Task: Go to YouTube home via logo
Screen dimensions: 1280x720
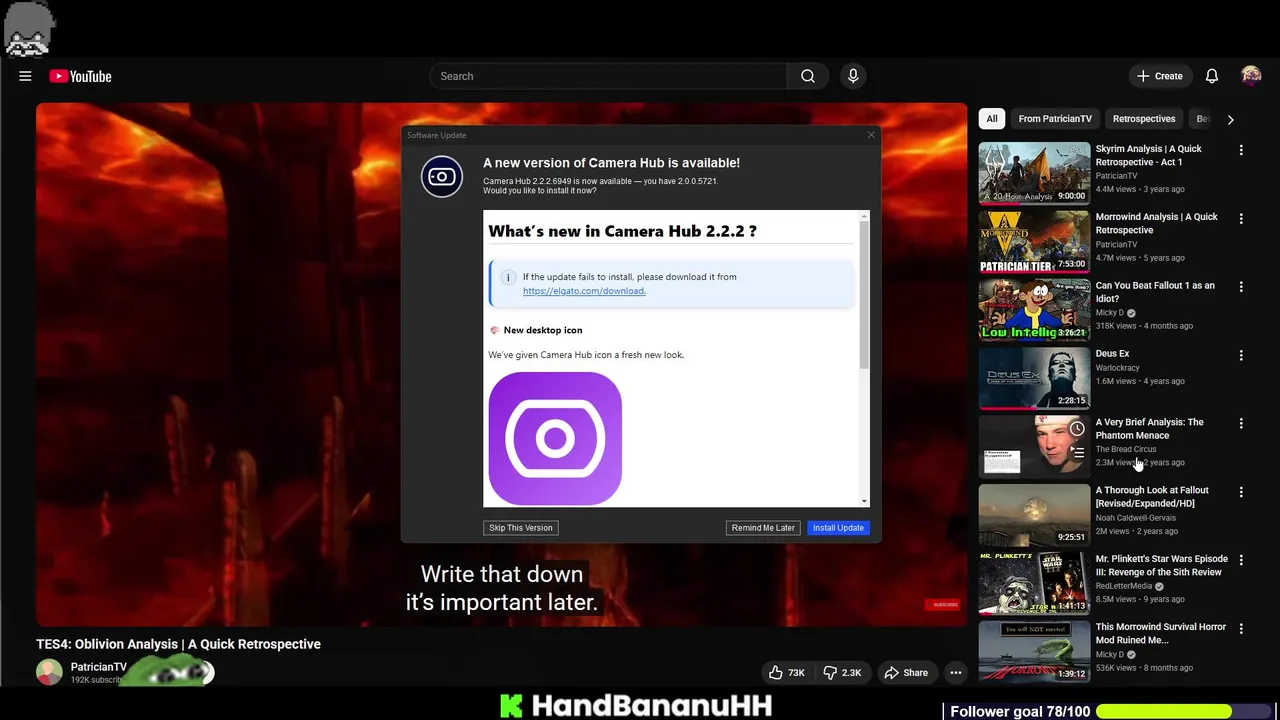Action: 80,76
